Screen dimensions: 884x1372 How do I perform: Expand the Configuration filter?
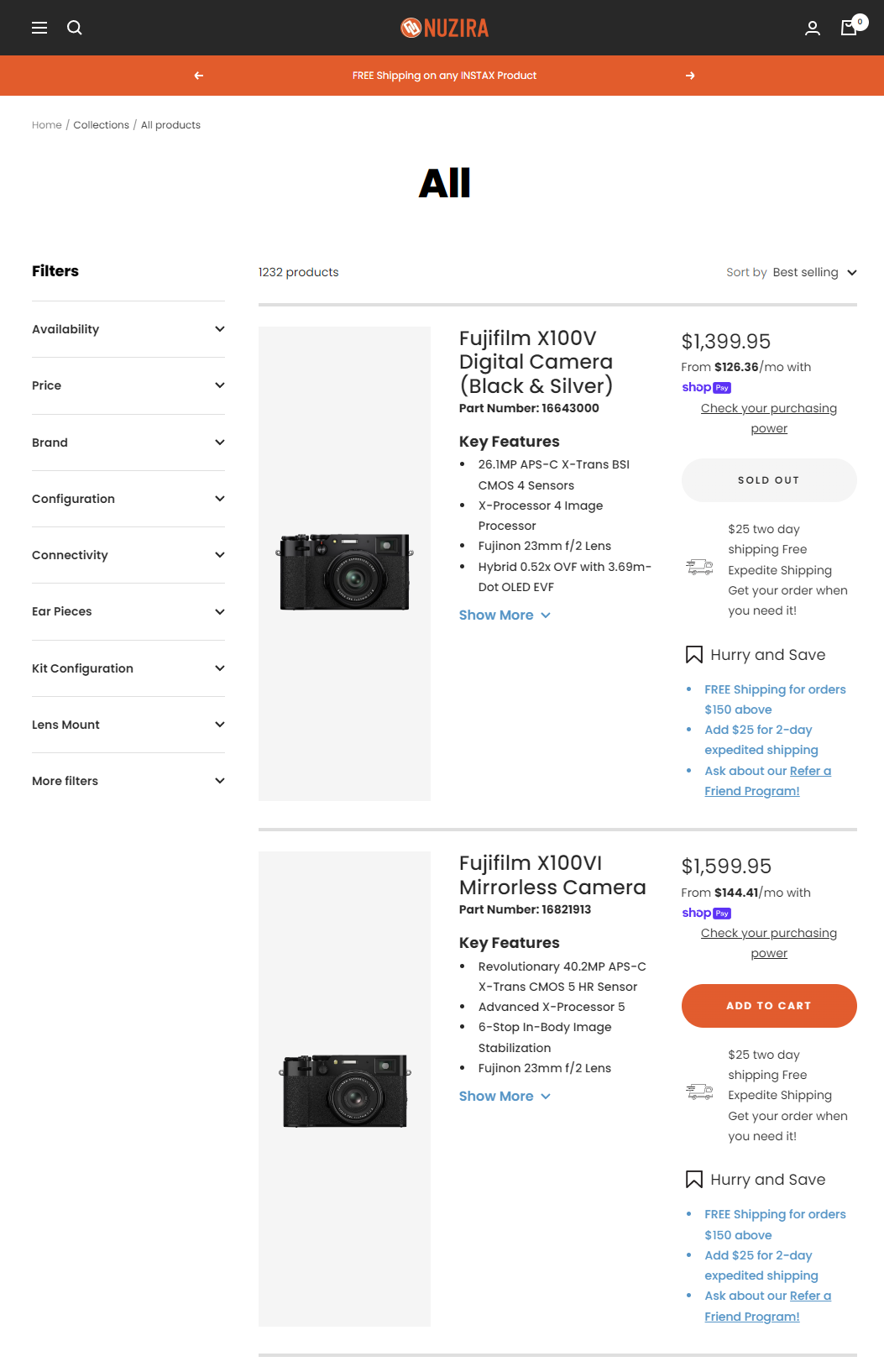point(128,499)
